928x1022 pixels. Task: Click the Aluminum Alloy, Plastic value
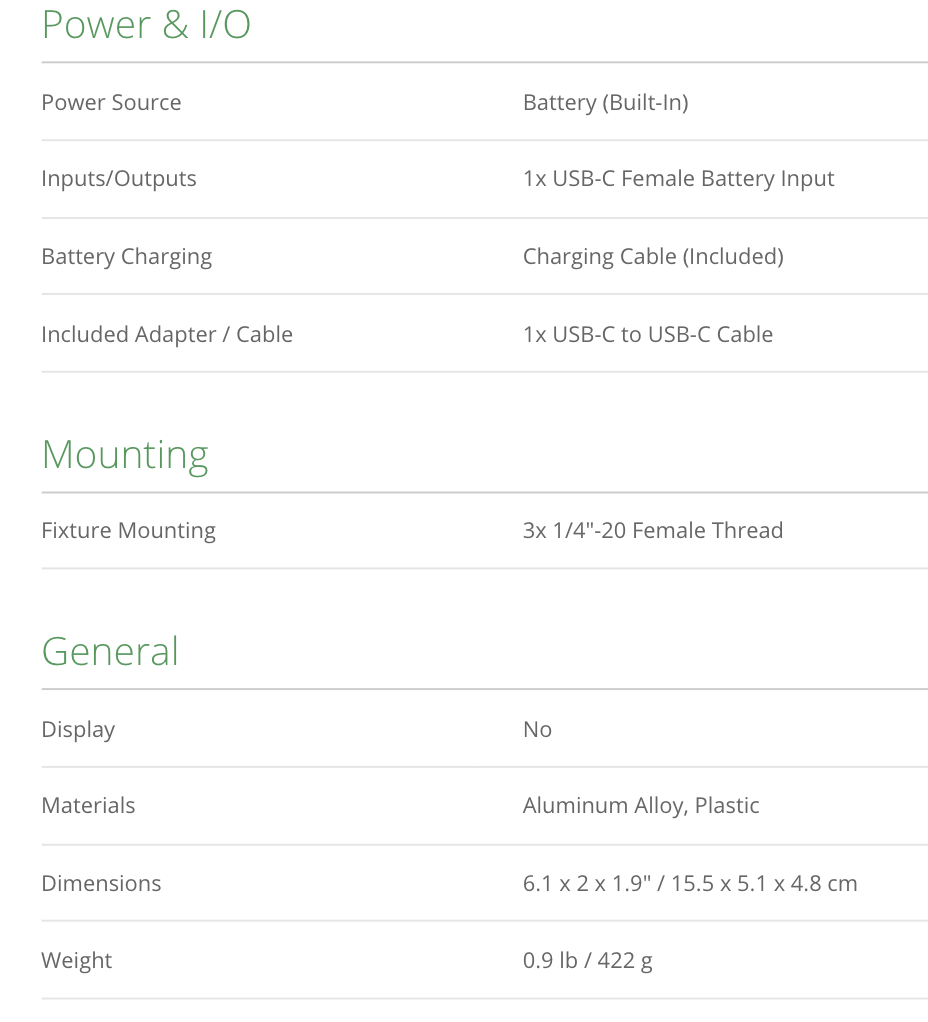click(x=641, y=806)
